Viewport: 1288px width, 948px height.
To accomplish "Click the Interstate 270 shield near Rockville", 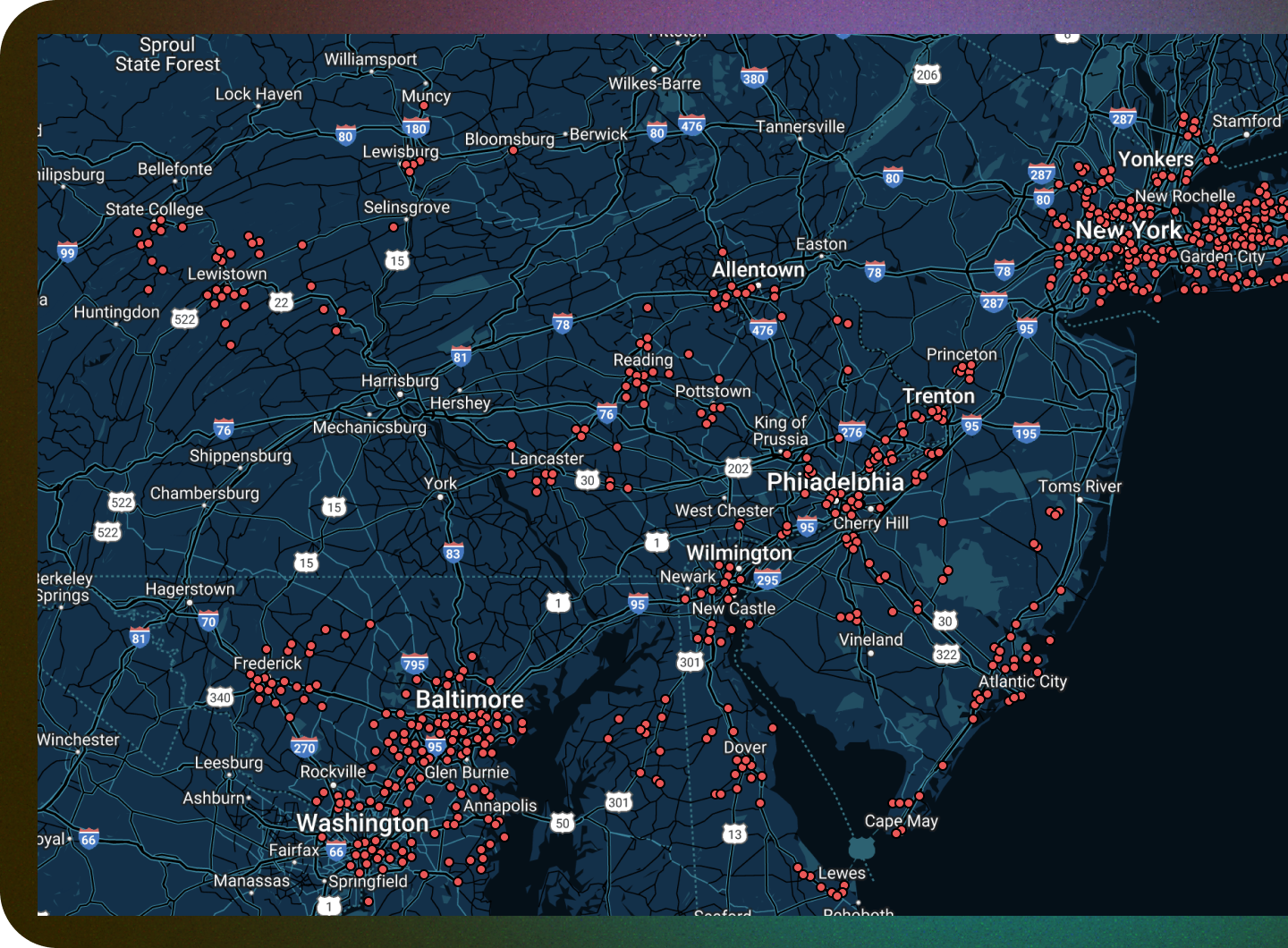I will [x=304, y=747].
